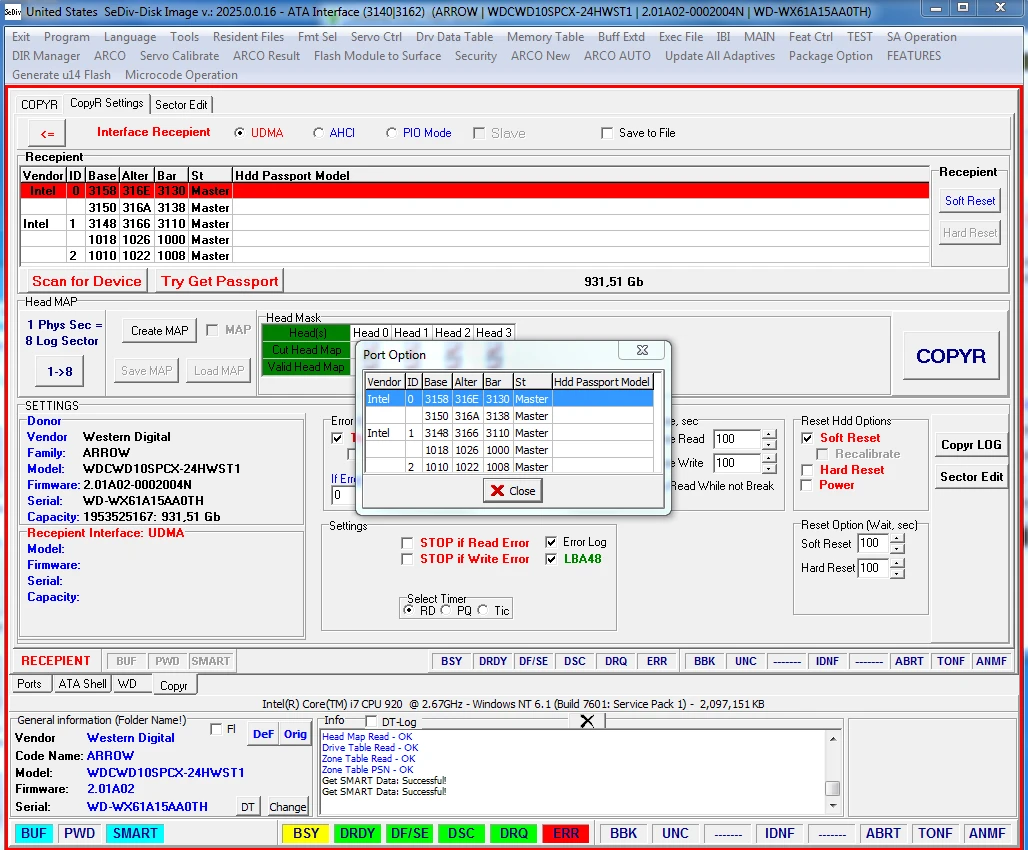Click the Hard Reset wait input field
Screen dimensions: 1028x850
[x=873, y=568]
